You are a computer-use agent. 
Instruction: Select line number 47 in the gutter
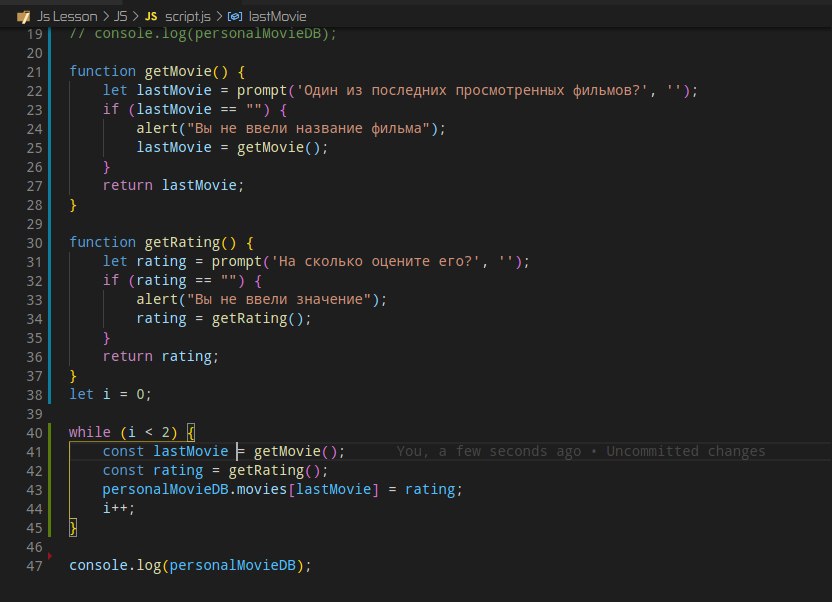click(x=34, y=566)
